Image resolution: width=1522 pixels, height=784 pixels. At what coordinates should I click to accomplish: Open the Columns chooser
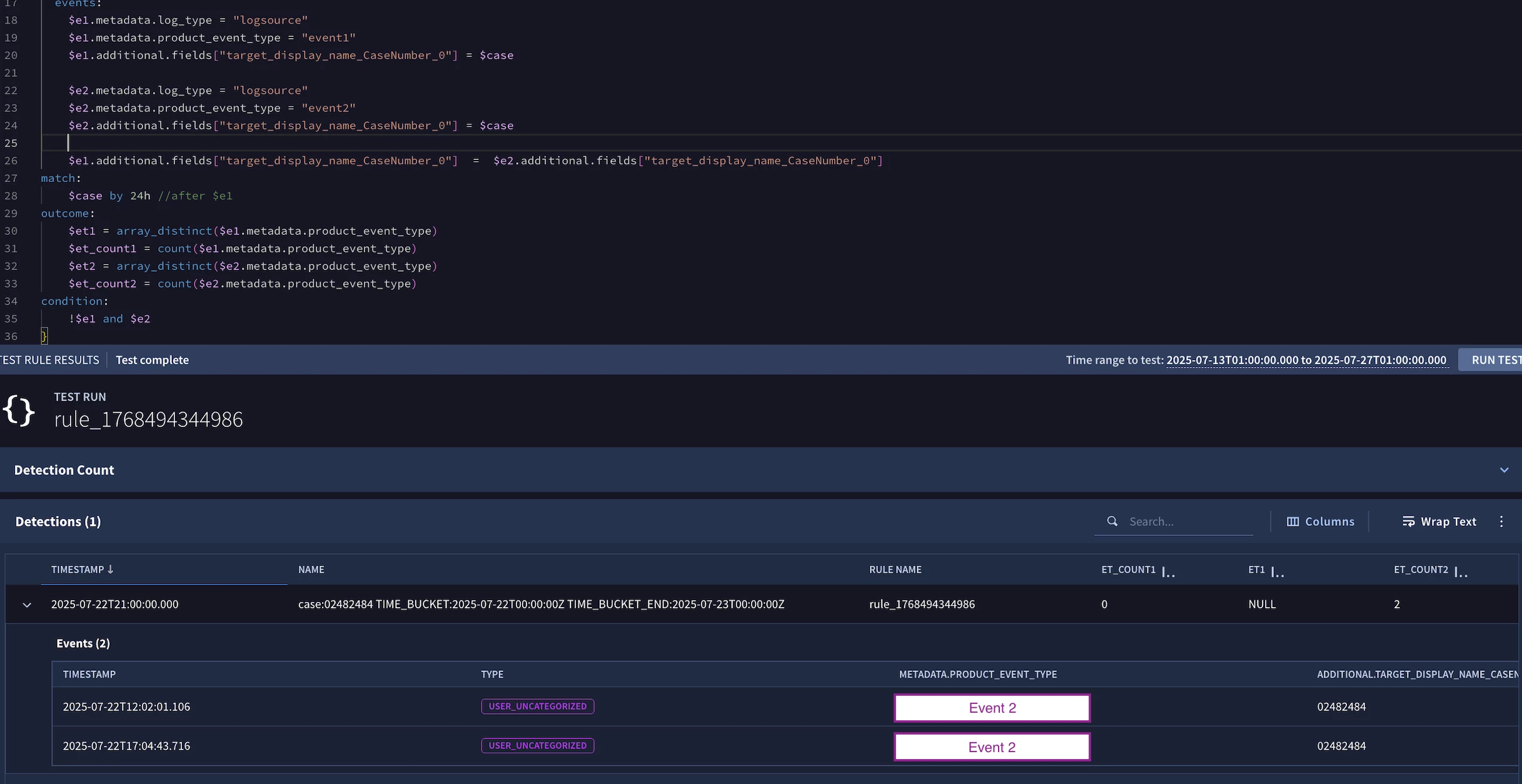(1320, 521)
